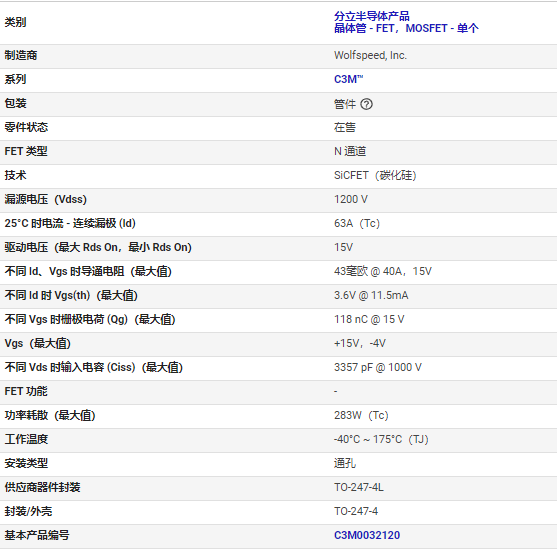Select the 3357 pF @ 1000 V value
The height and width of the screenshot is (549, 557).
click(x=378, y=367)
